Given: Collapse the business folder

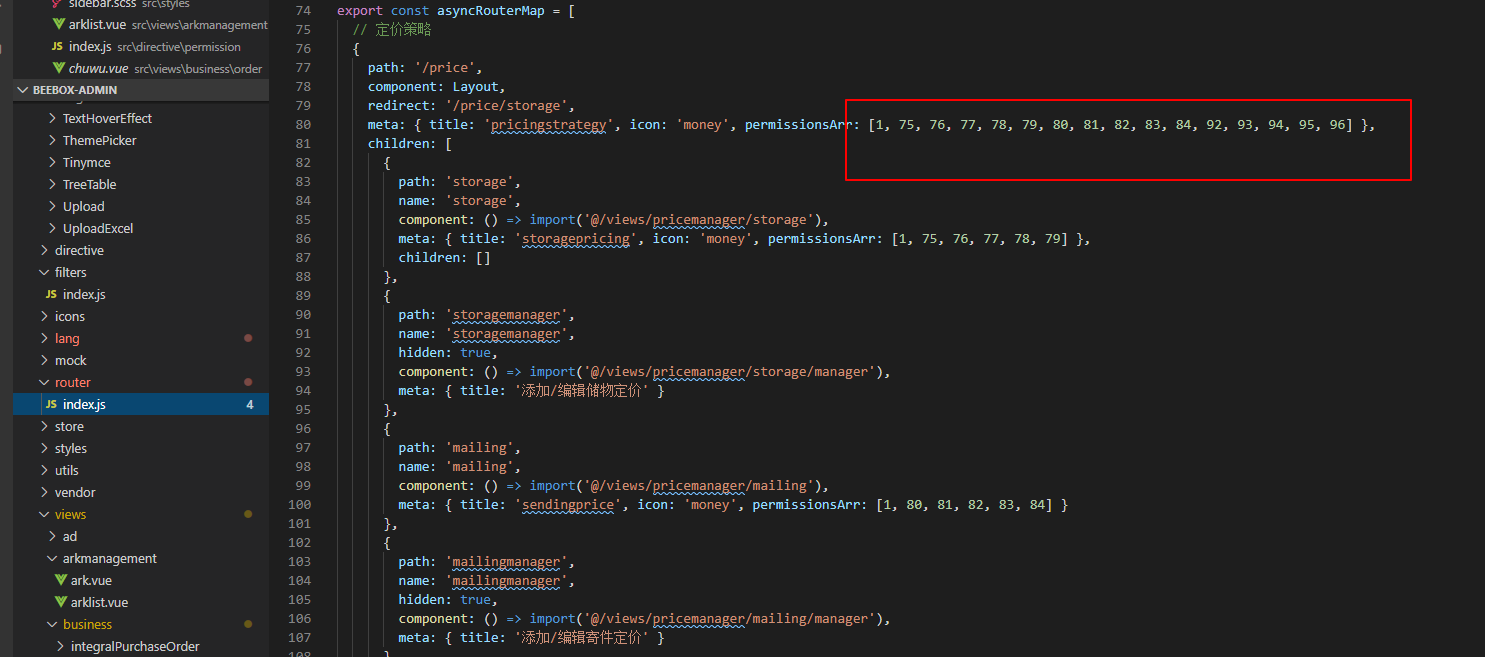Looking at the screenshot, I should coord(87,624).
